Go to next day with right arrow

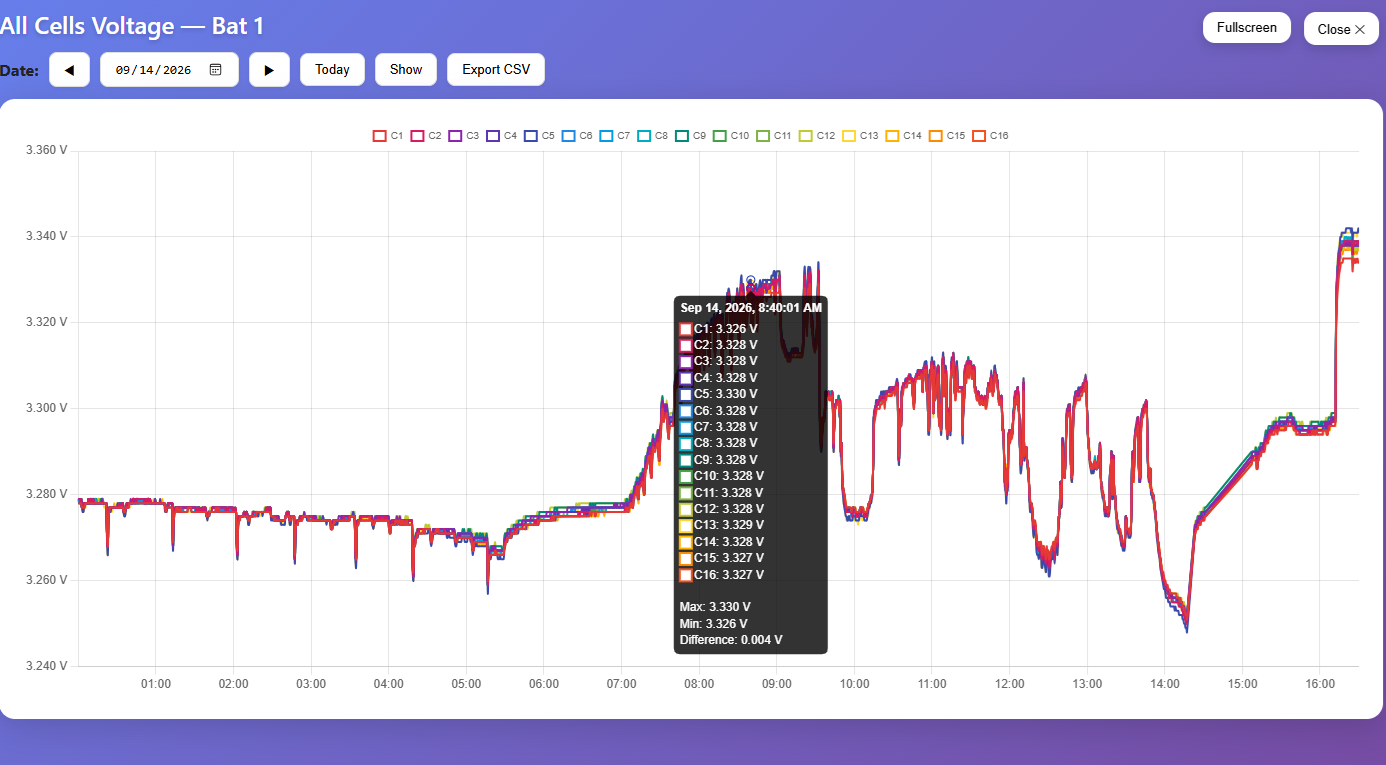pyautogui.click(x=269, y=70)
